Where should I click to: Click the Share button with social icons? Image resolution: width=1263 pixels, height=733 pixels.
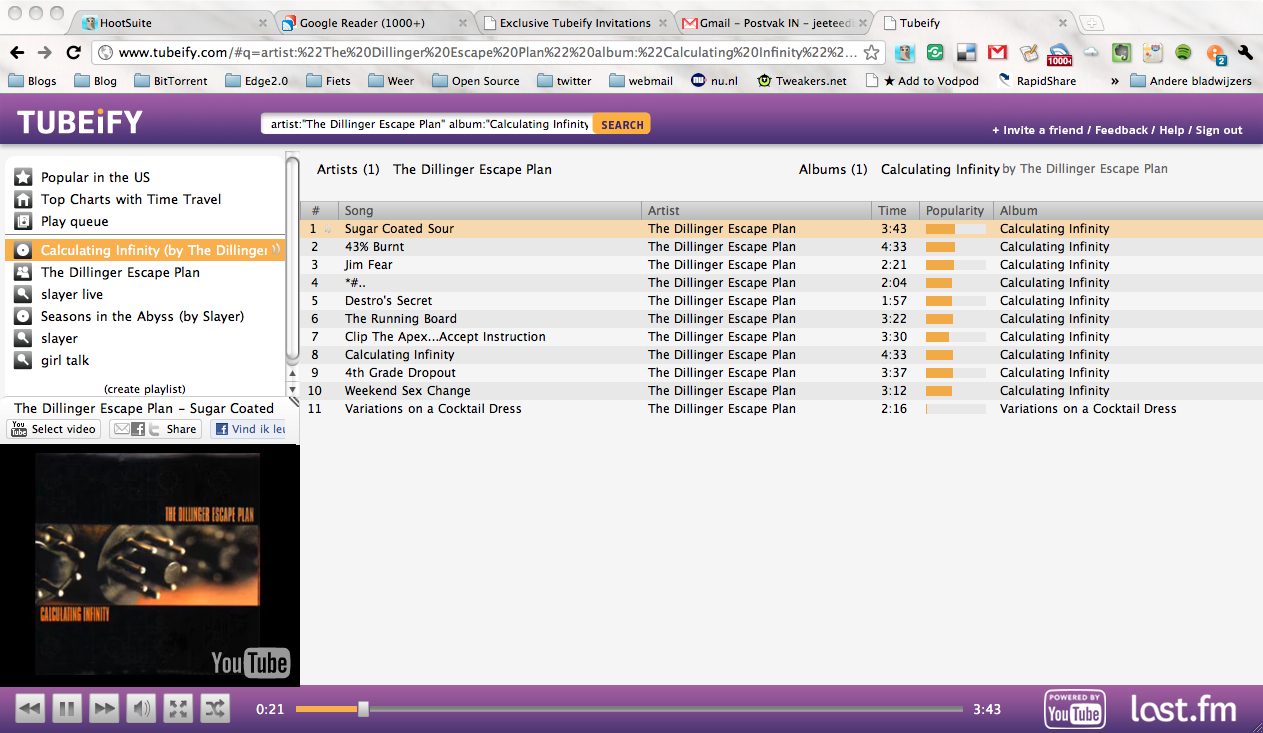coord(155,429)
